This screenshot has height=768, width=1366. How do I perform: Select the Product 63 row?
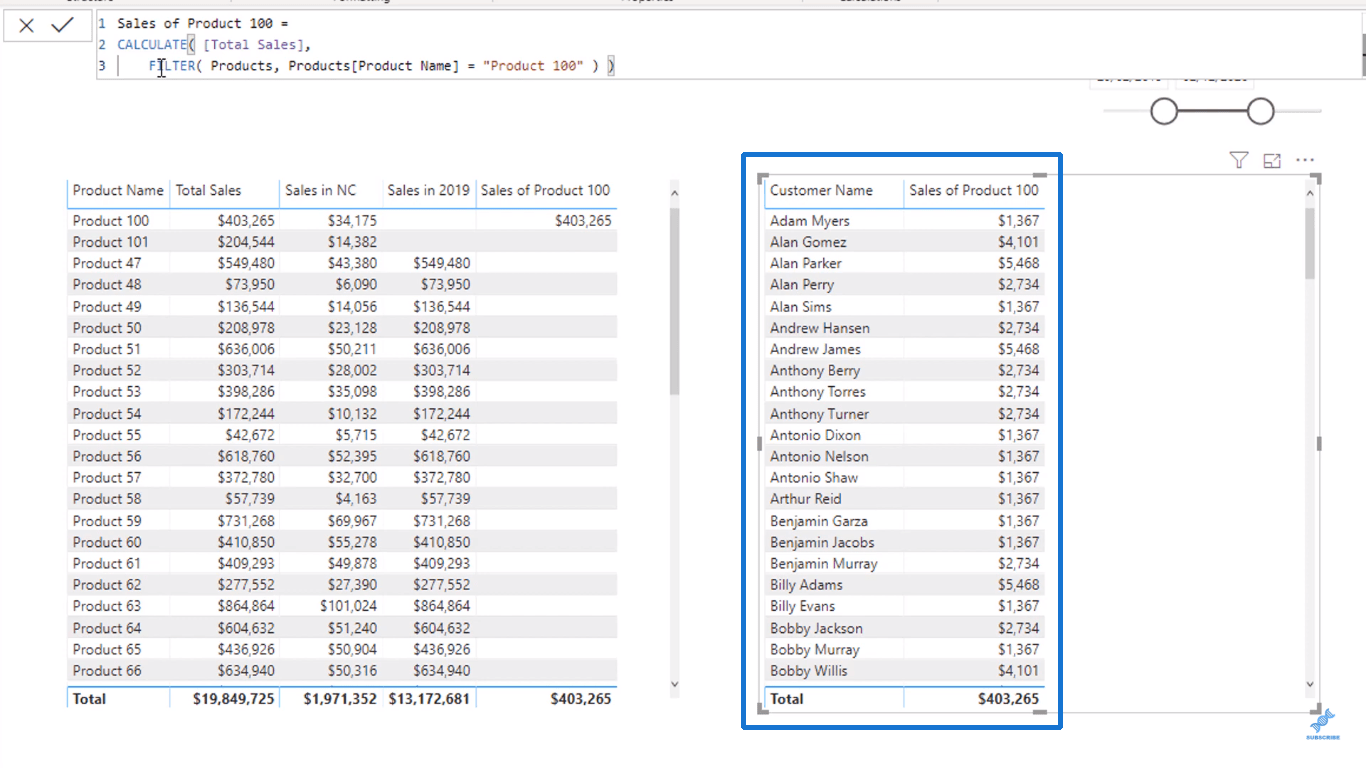342,606
